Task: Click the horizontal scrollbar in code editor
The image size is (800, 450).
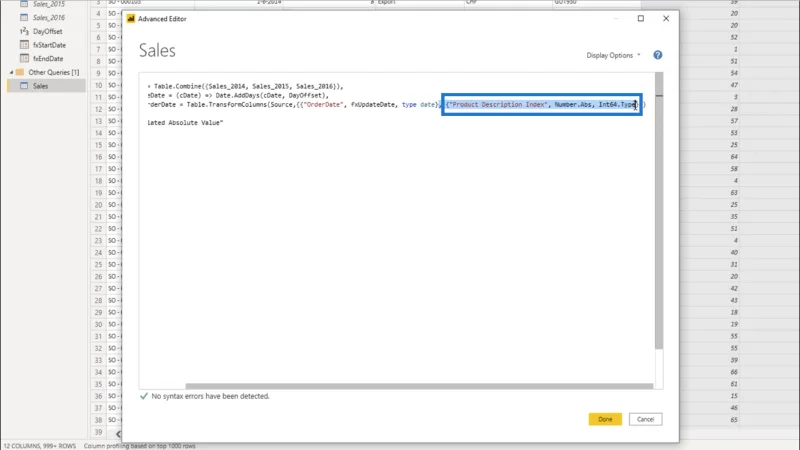Action: (419, 386)
